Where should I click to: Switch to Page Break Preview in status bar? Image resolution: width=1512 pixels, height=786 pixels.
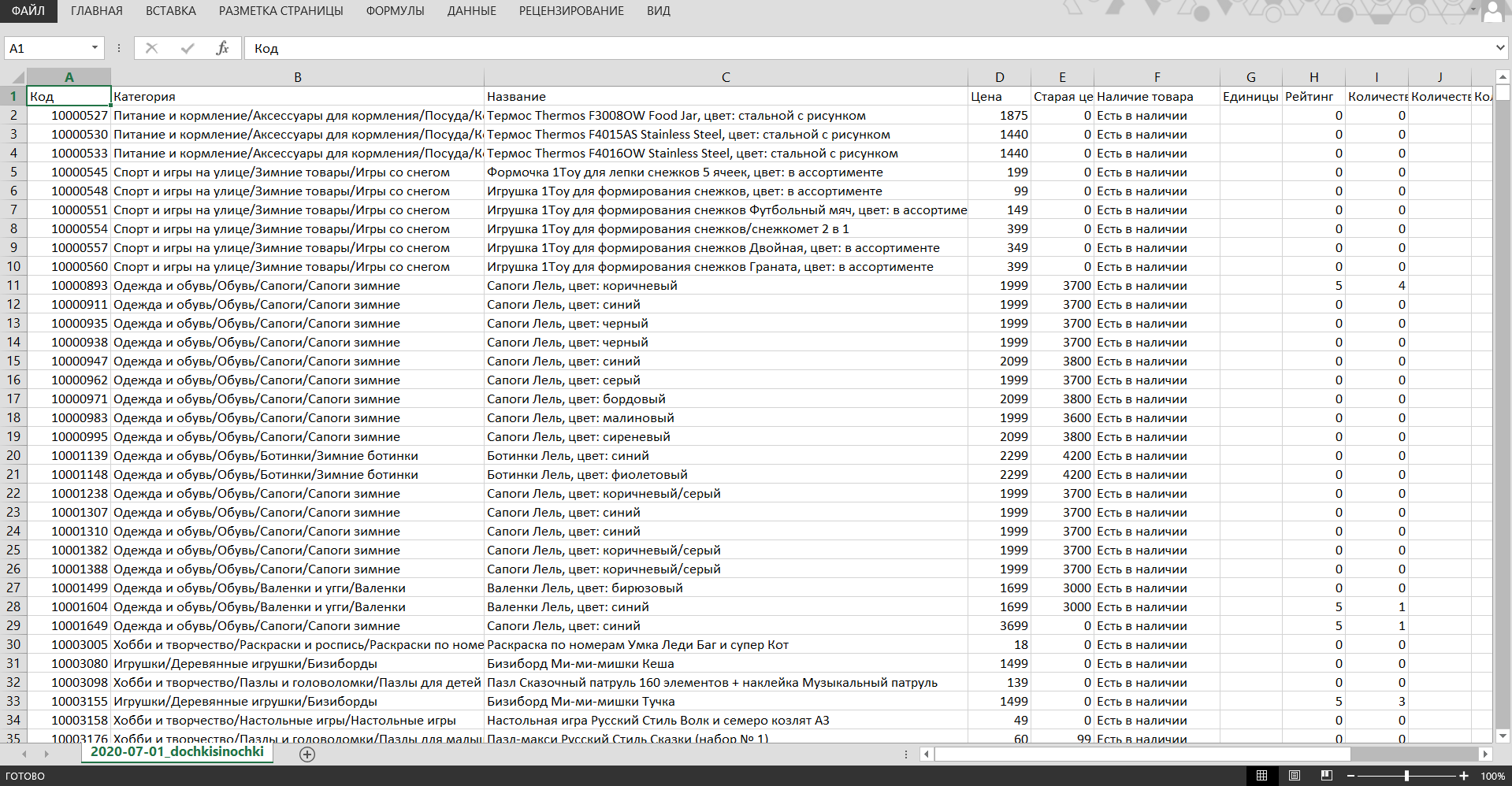pyautogui.click(x=1327, y=776)
